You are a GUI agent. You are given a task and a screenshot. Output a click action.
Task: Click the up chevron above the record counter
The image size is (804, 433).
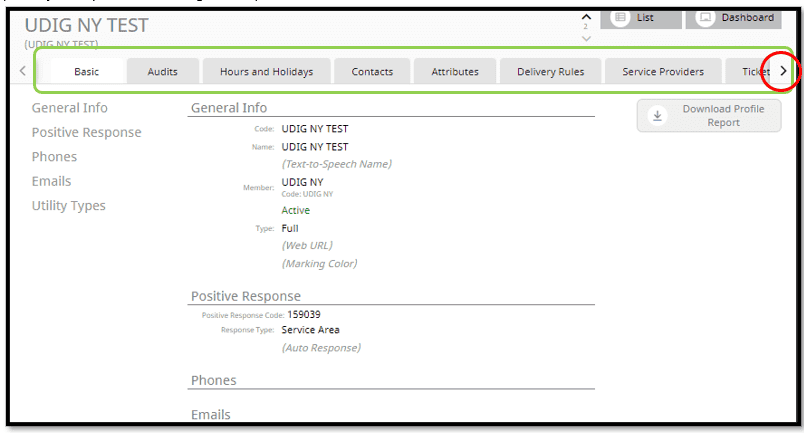click(586, 16)
